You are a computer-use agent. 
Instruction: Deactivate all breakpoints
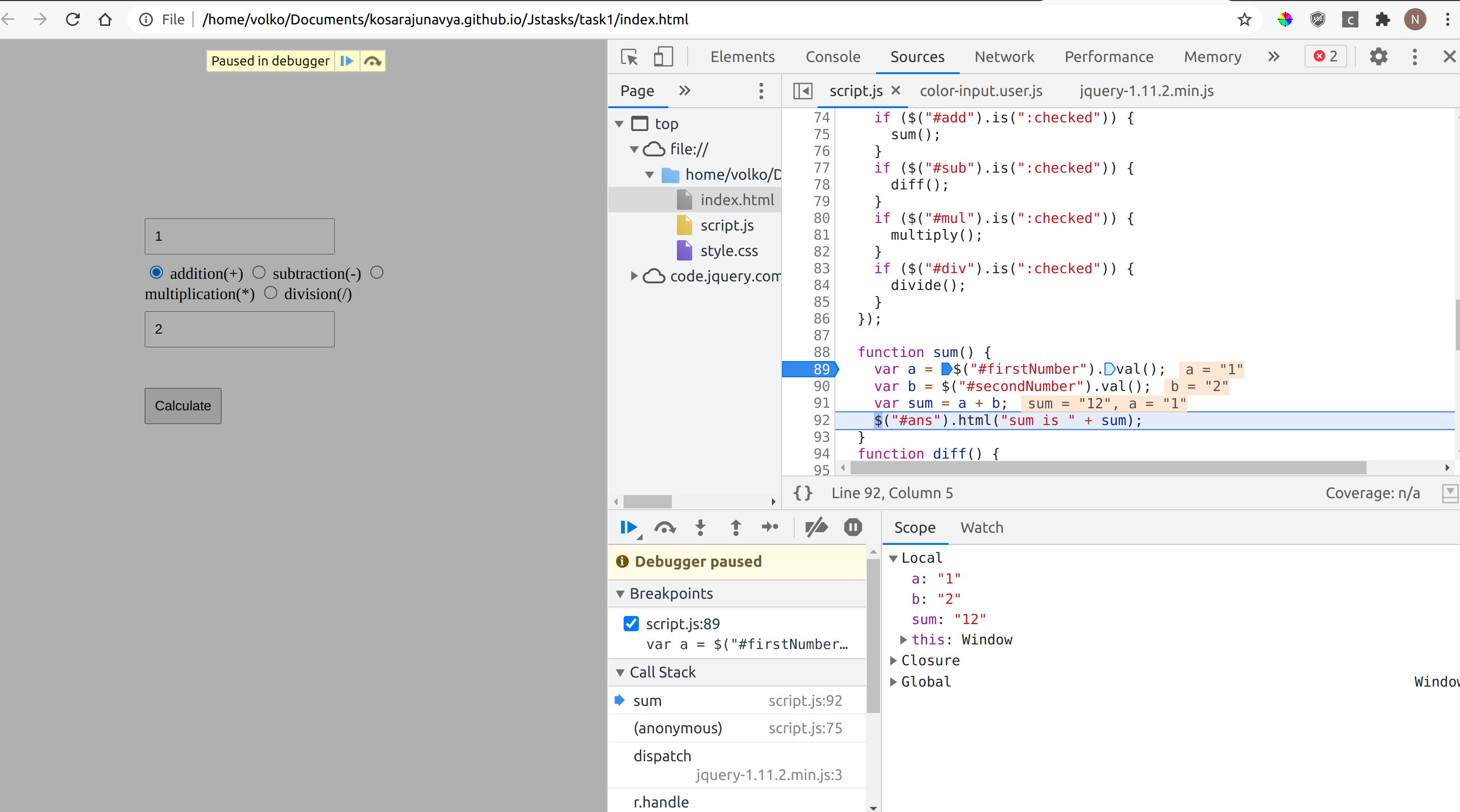(816, 527)
